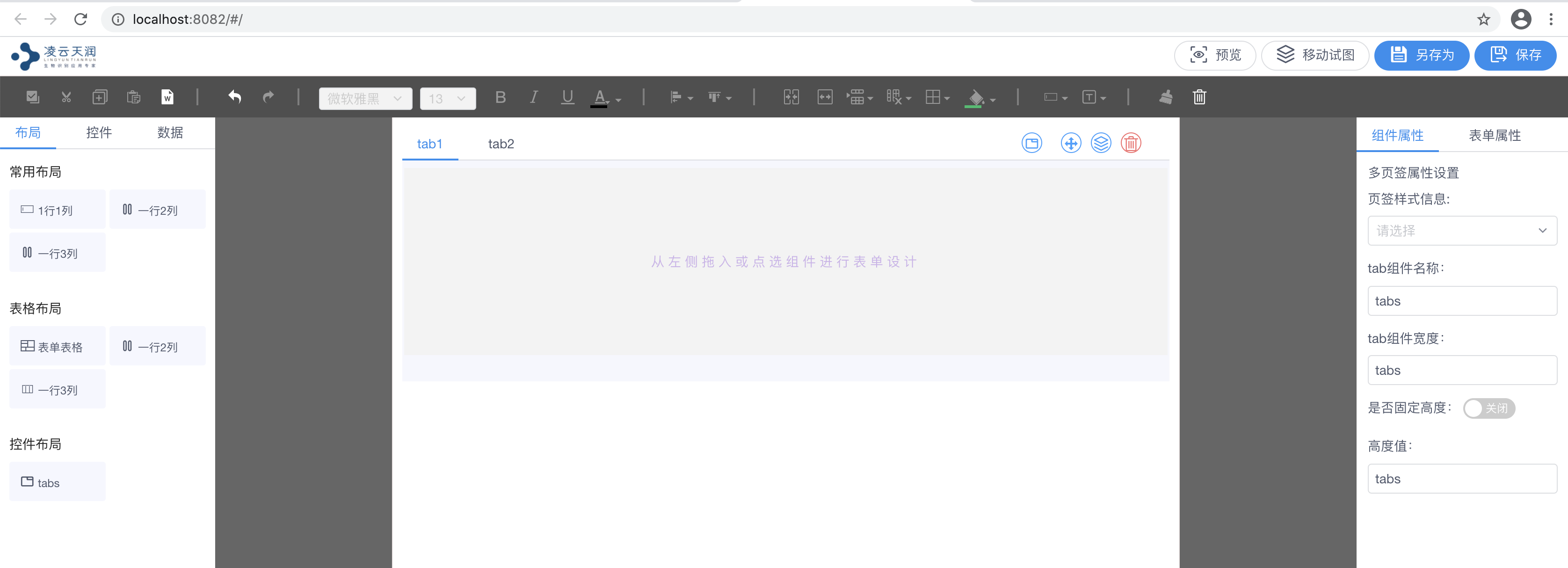Open the font size 13 dropdown

447,99
